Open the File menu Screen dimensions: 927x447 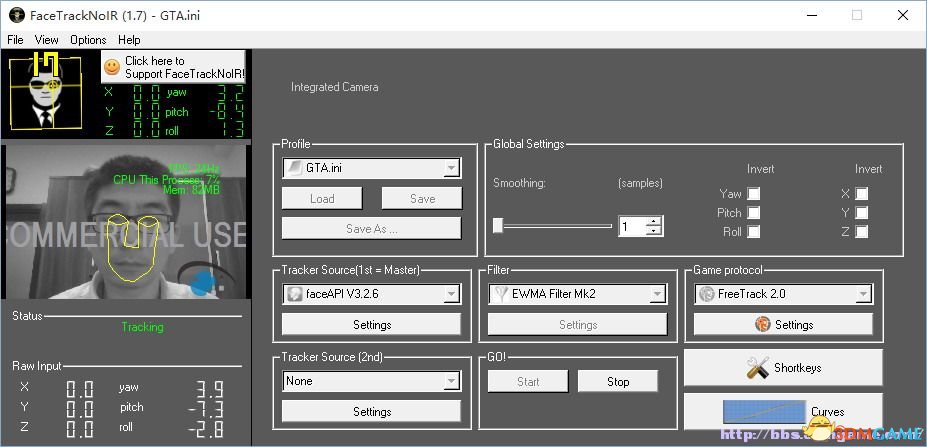[15, 40]
